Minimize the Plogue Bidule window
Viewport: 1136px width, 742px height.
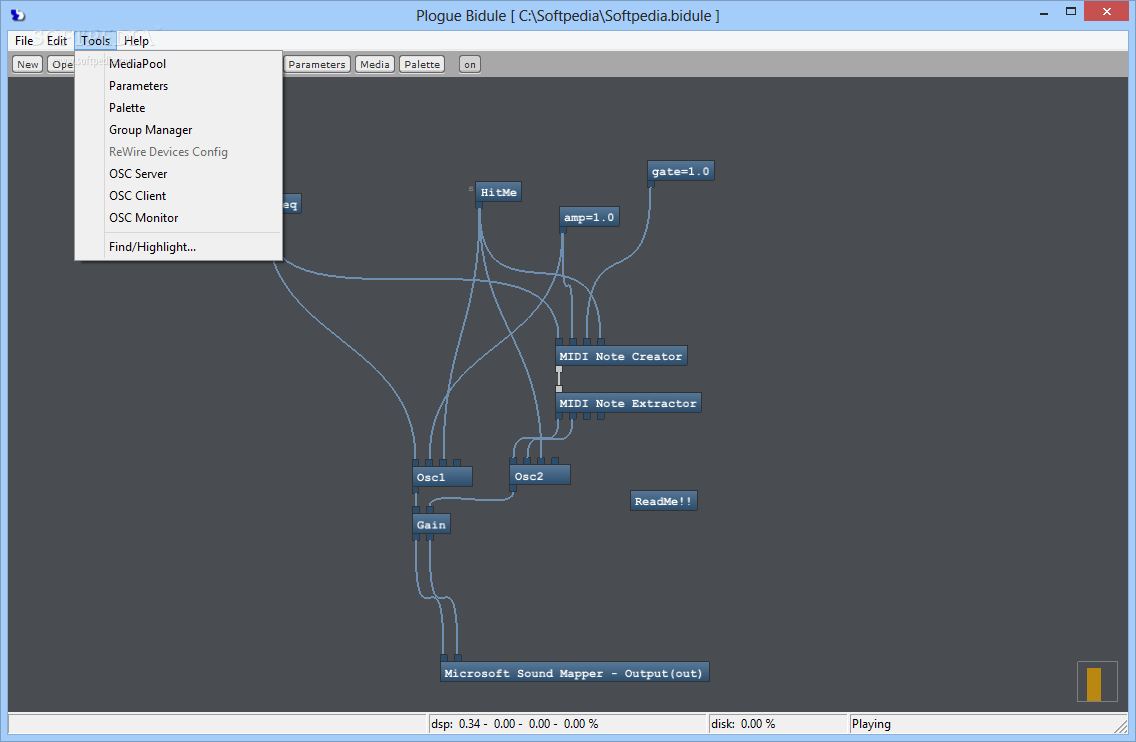coord(1044,12)
